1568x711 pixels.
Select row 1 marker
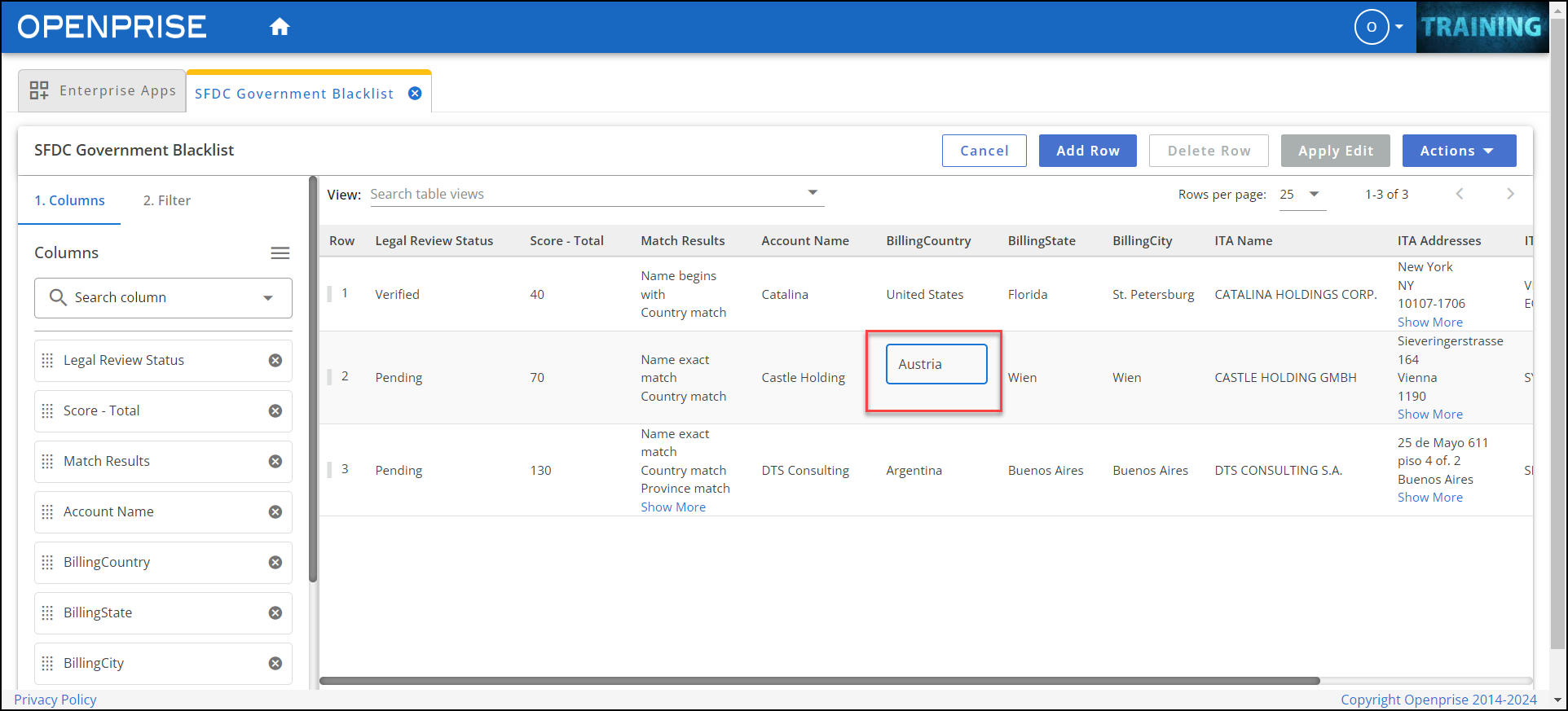[330, 294]
